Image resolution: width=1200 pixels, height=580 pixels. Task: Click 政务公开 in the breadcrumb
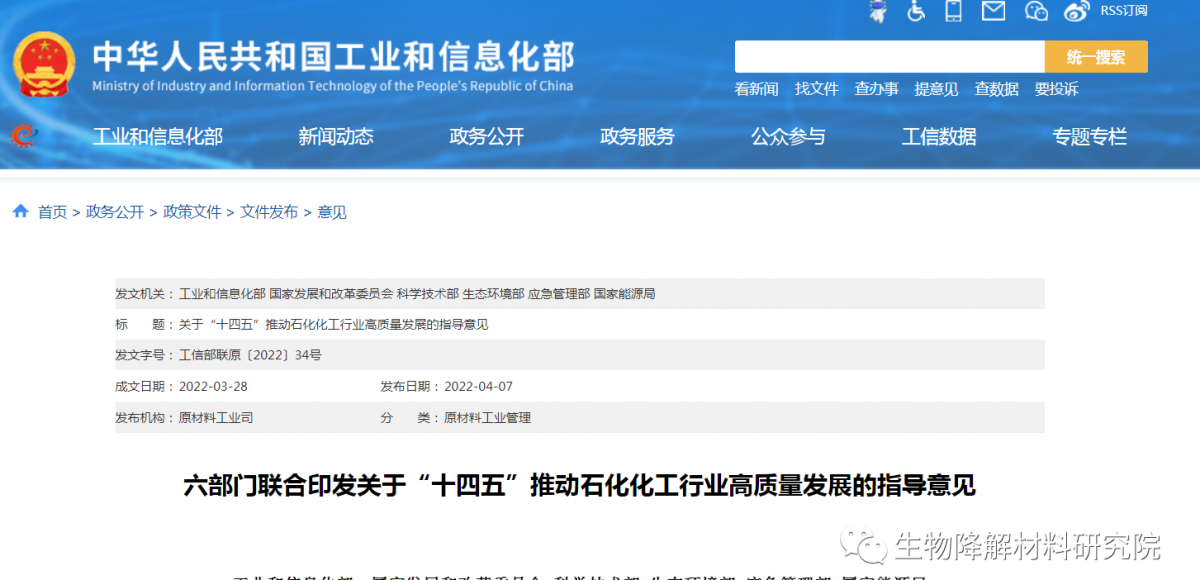[115, 212]
